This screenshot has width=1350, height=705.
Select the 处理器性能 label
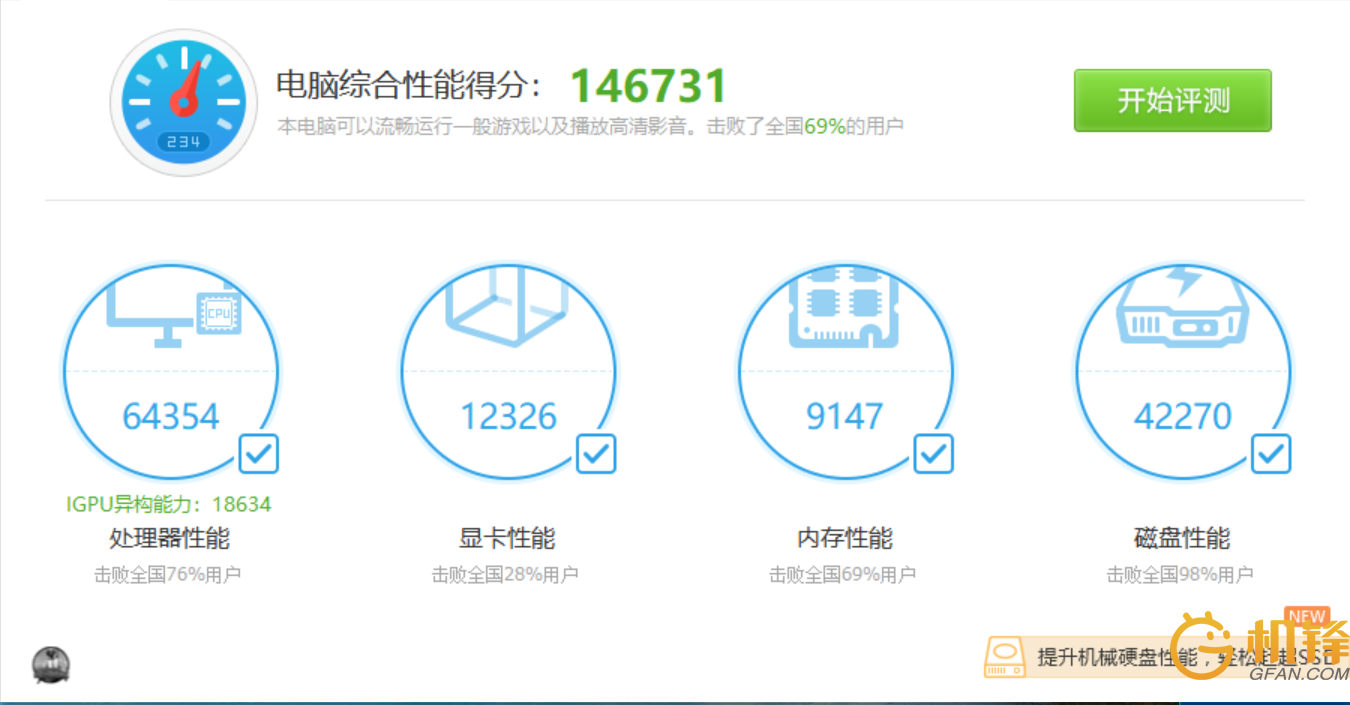pos(169,538)
